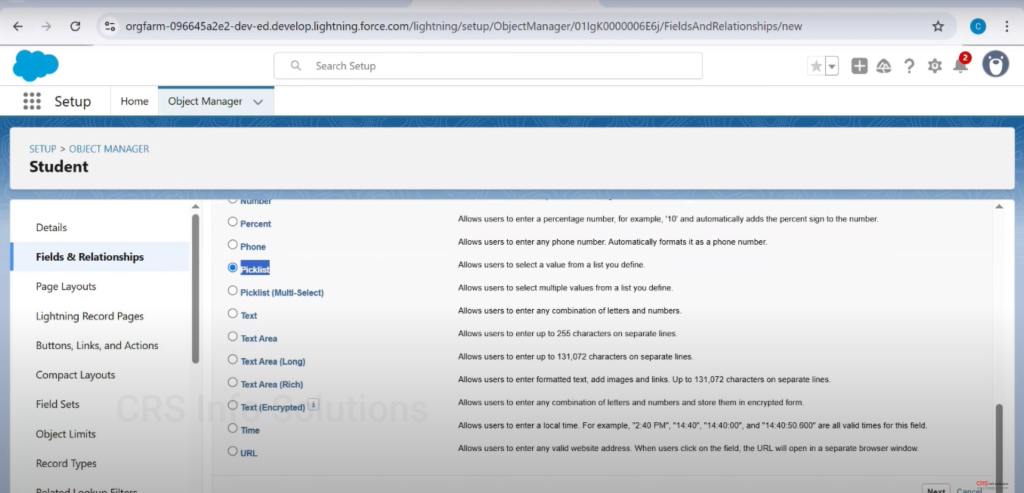
Task: Click the Favorites star icon
Action: pyautogui.click(x=816, y=66)
